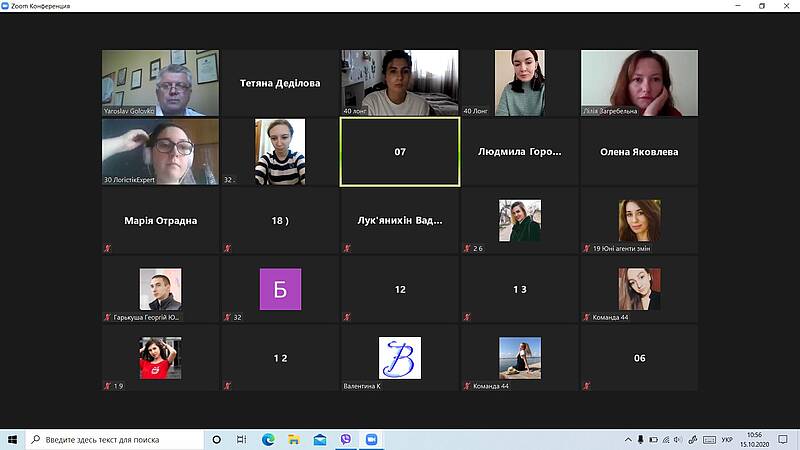The width and height of the screenshot is (800, 450).
Task: Click muted mic icon on Валентина К tile
Action: click(347, 385)
